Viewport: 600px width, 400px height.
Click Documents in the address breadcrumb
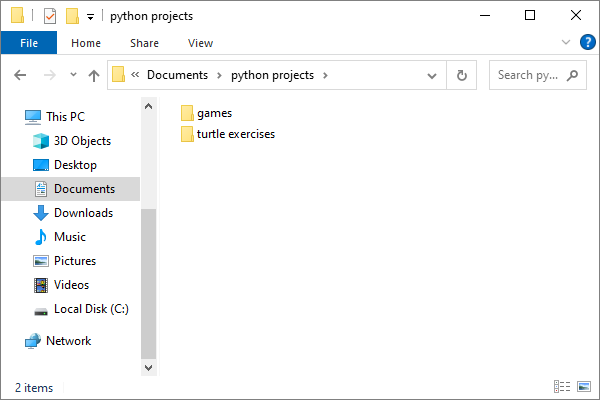coord(177,75)
